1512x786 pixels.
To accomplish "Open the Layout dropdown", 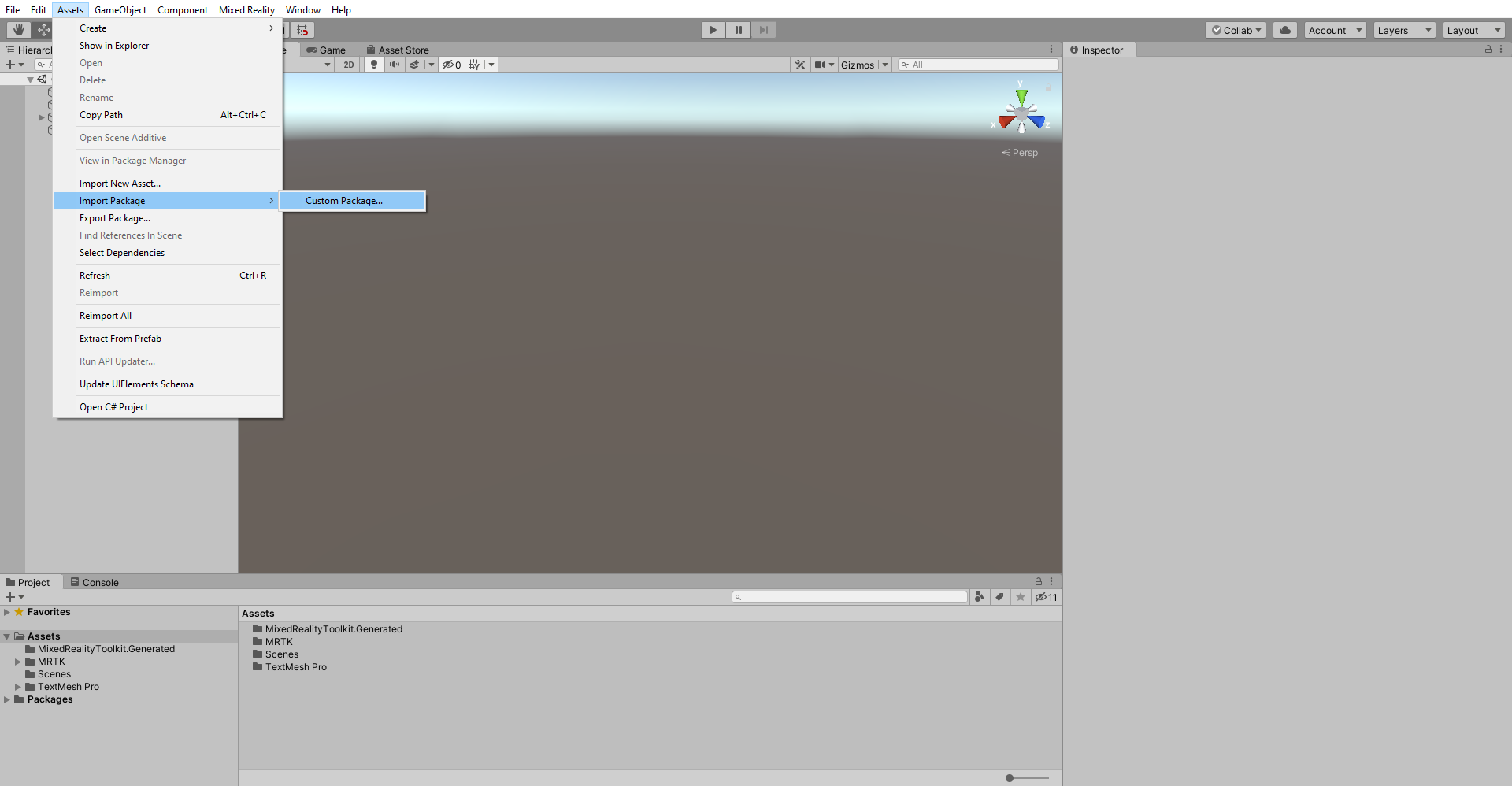I will [1473, 30].
